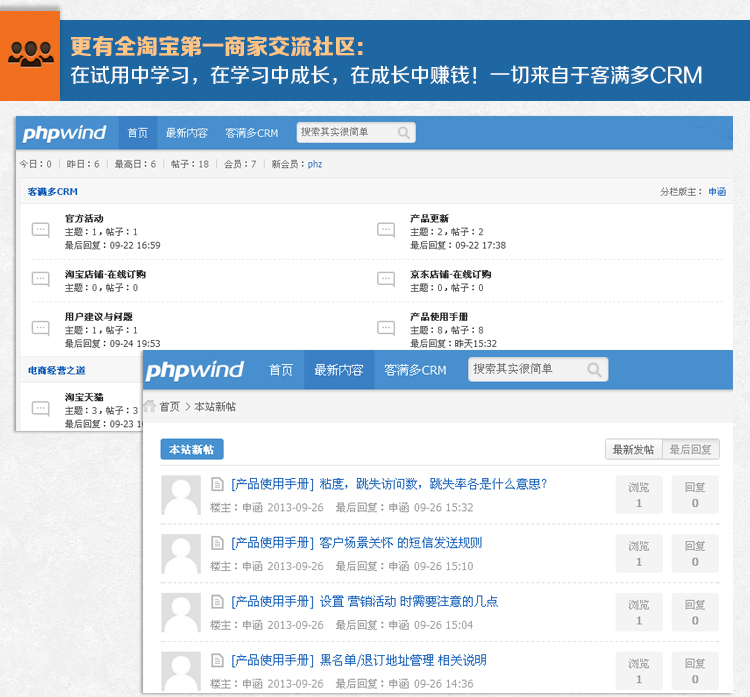Select 最新内容 tab in back window

(x=187, y=133)
